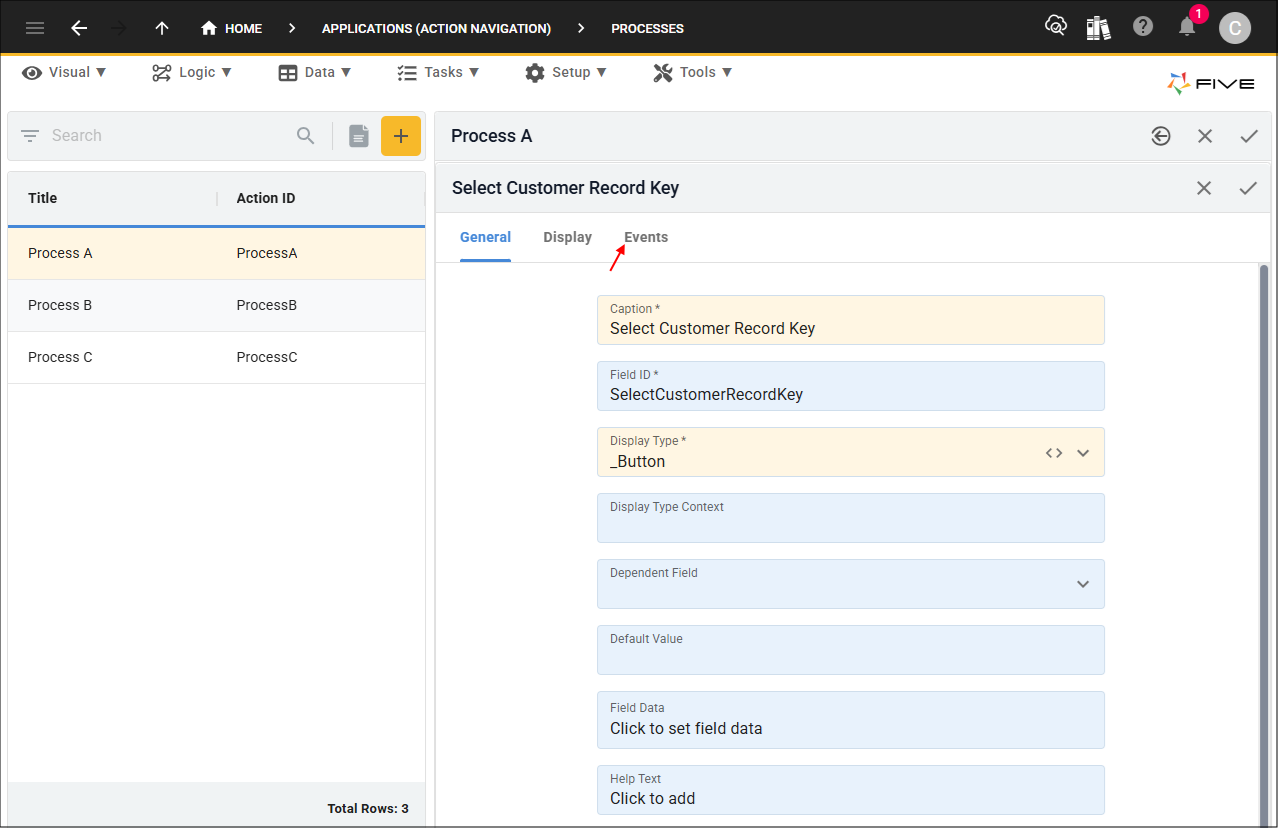Switch to the General tab
The height and width of the screenshot is (828, 1278).
pyautogui.click(x=486, y=237)
